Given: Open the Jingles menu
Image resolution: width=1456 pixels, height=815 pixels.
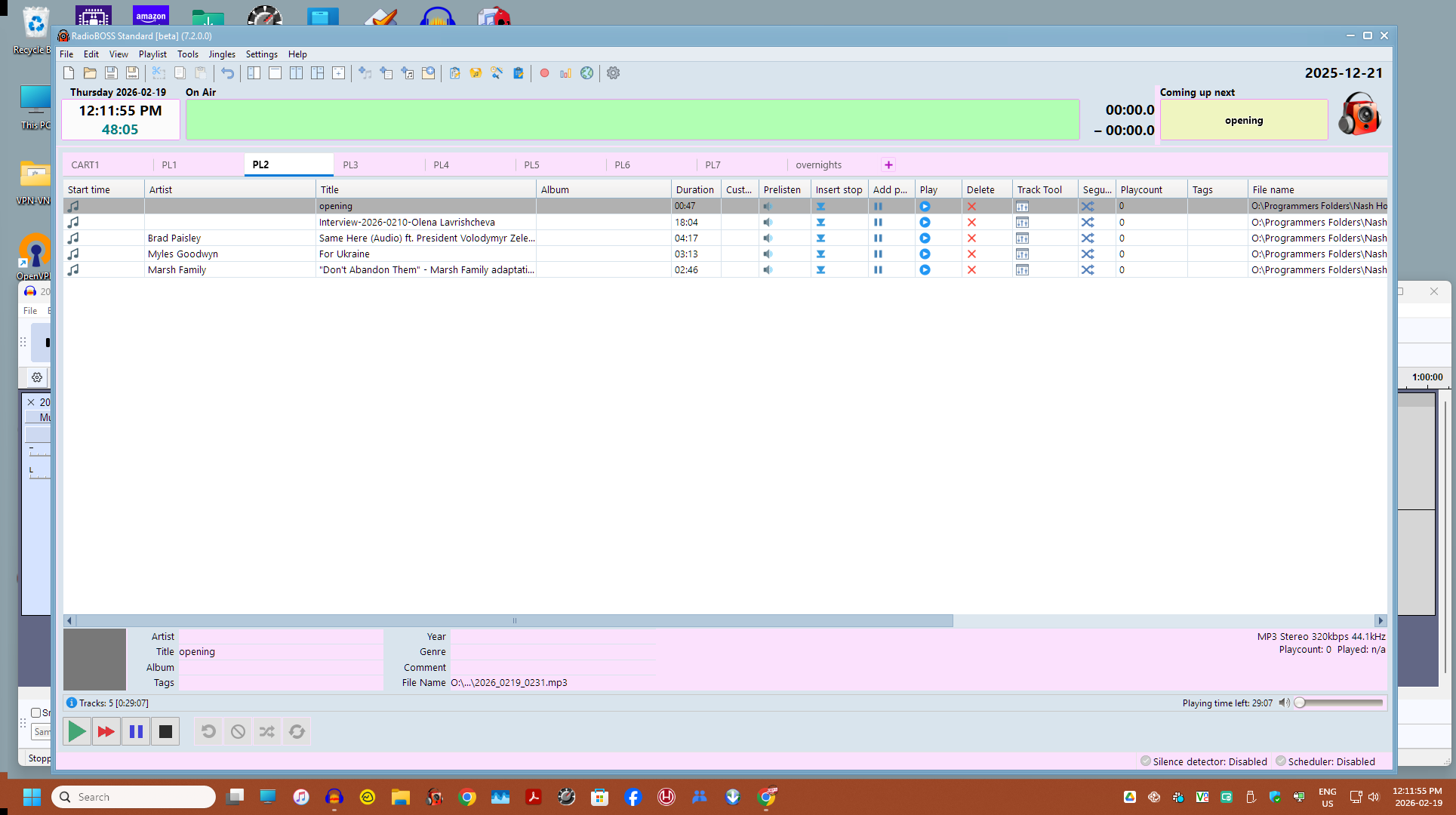Looking at the screenshot, I should [222, 54].
